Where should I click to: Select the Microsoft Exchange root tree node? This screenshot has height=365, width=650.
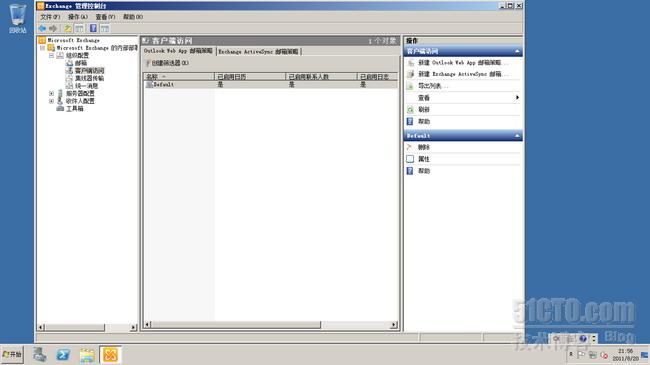tap(73, 40)
